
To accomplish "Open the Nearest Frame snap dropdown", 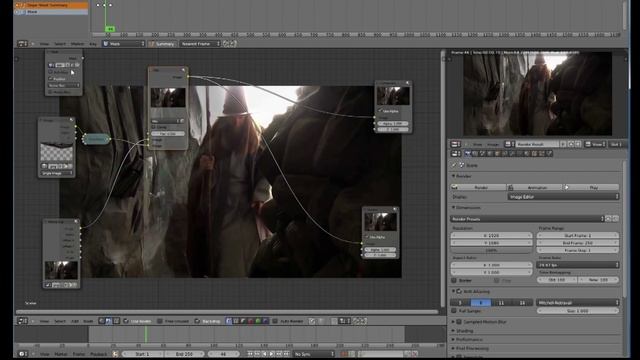I will (x=200, y=44).
